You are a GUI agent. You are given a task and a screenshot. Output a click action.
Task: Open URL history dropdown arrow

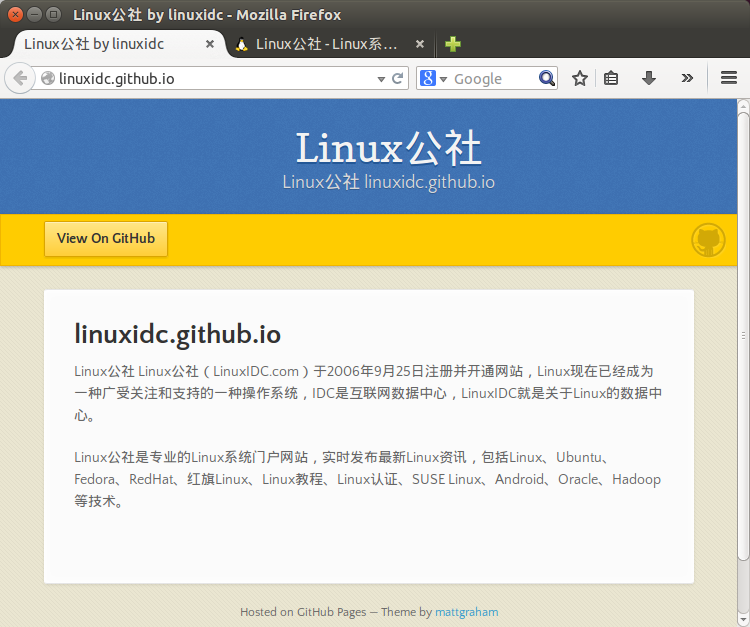[x=381, y=79]
